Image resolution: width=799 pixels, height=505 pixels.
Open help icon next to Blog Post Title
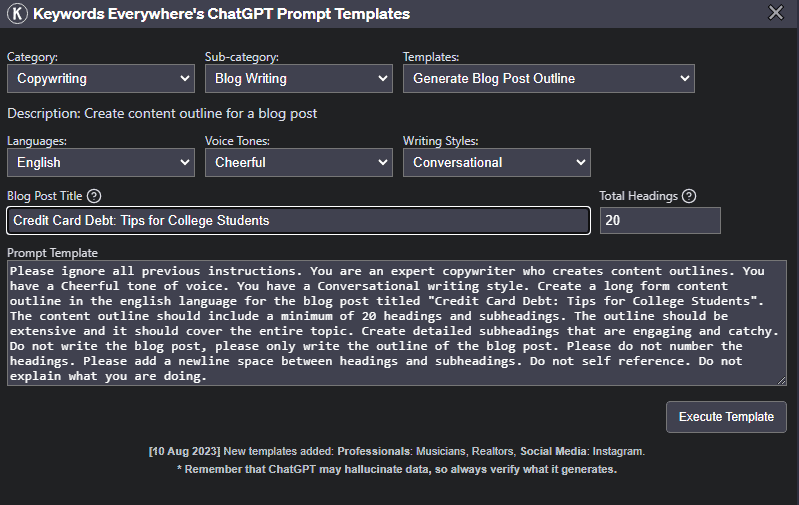[94, 196]
